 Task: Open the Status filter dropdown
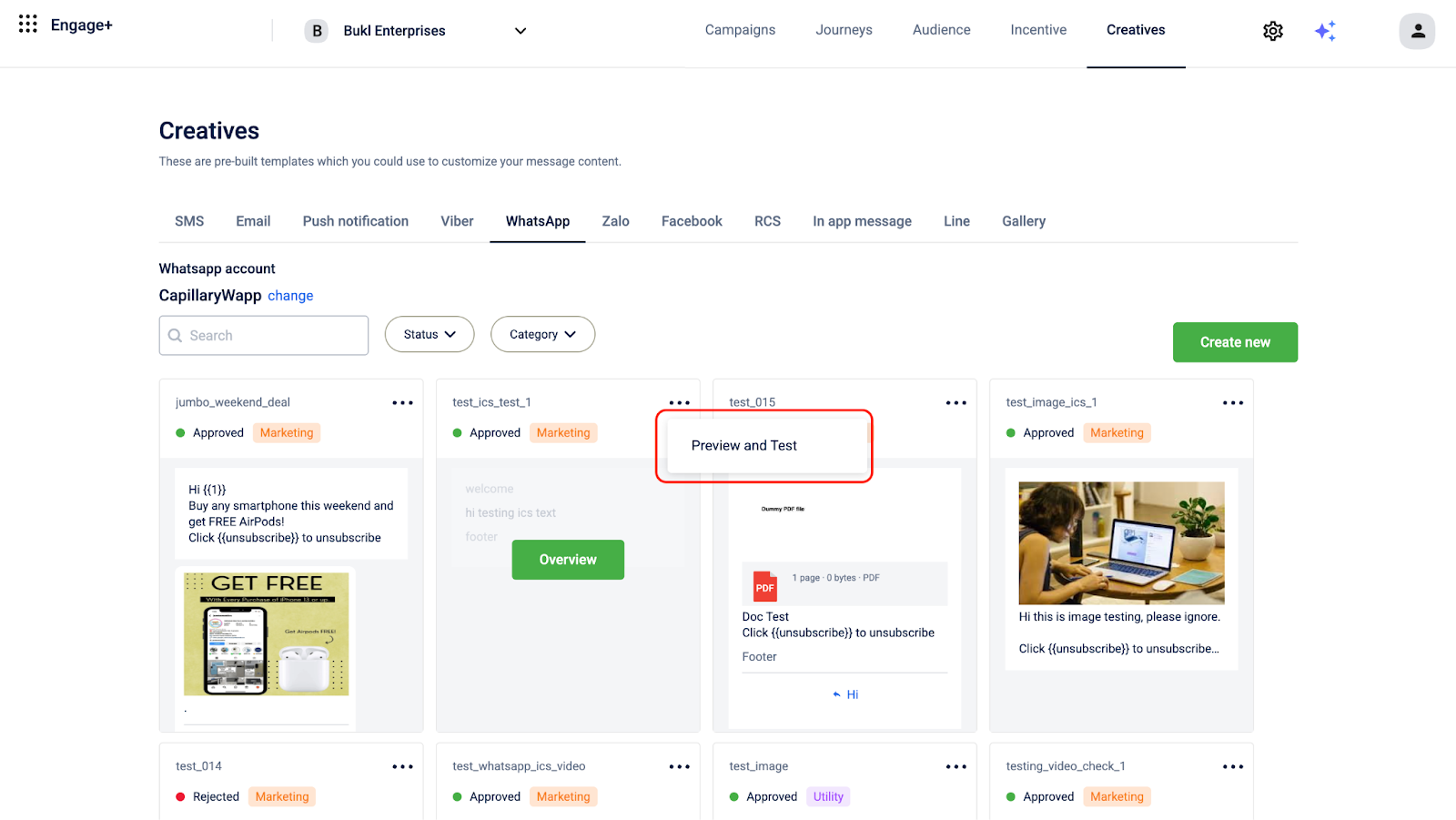click(430, 334)
